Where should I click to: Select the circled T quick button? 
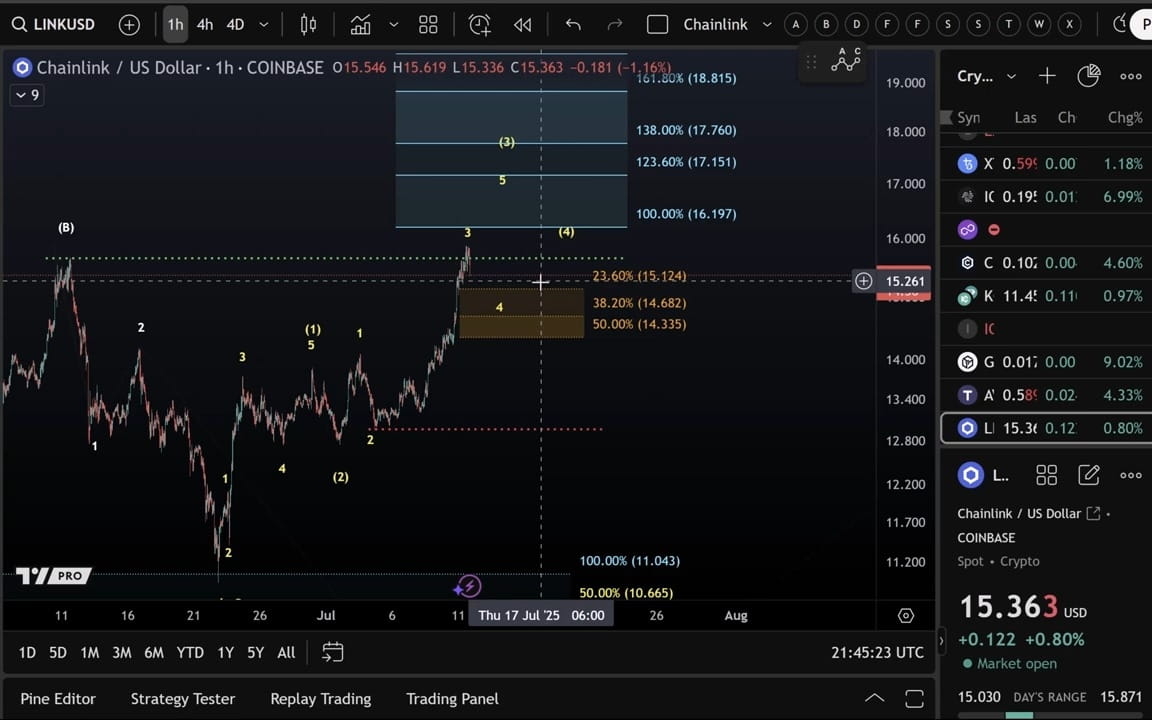tap(1009, 24)
